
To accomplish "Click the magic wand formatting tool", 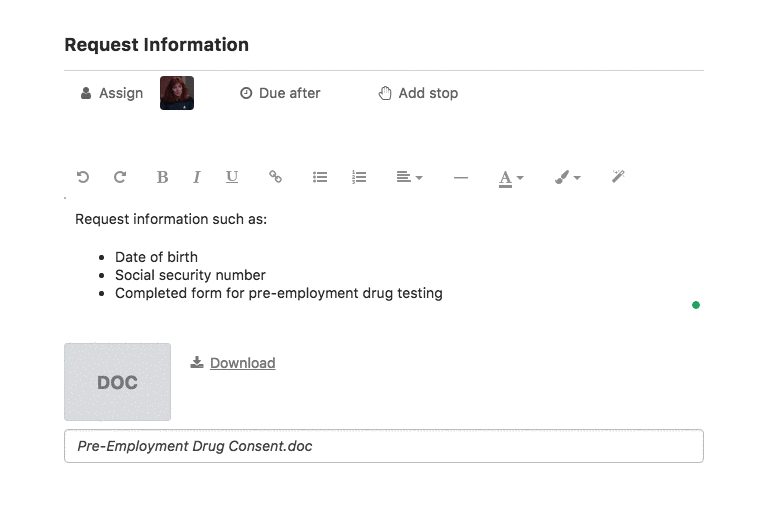I will (x=618, y=176).
